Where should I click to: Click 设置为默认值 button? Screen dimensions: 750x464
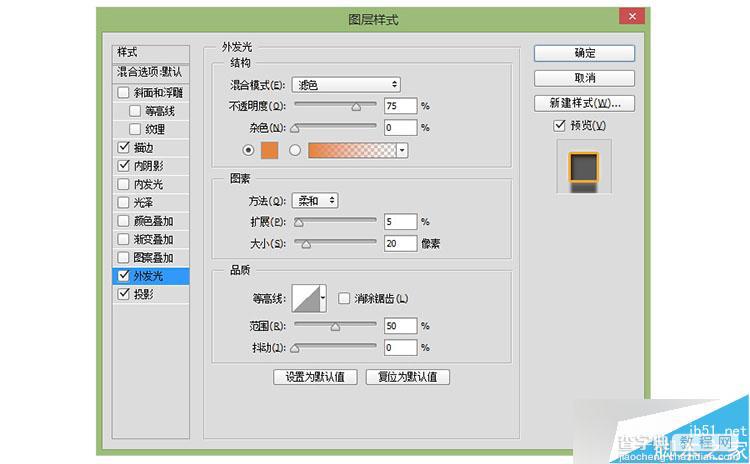coord(315,377)
